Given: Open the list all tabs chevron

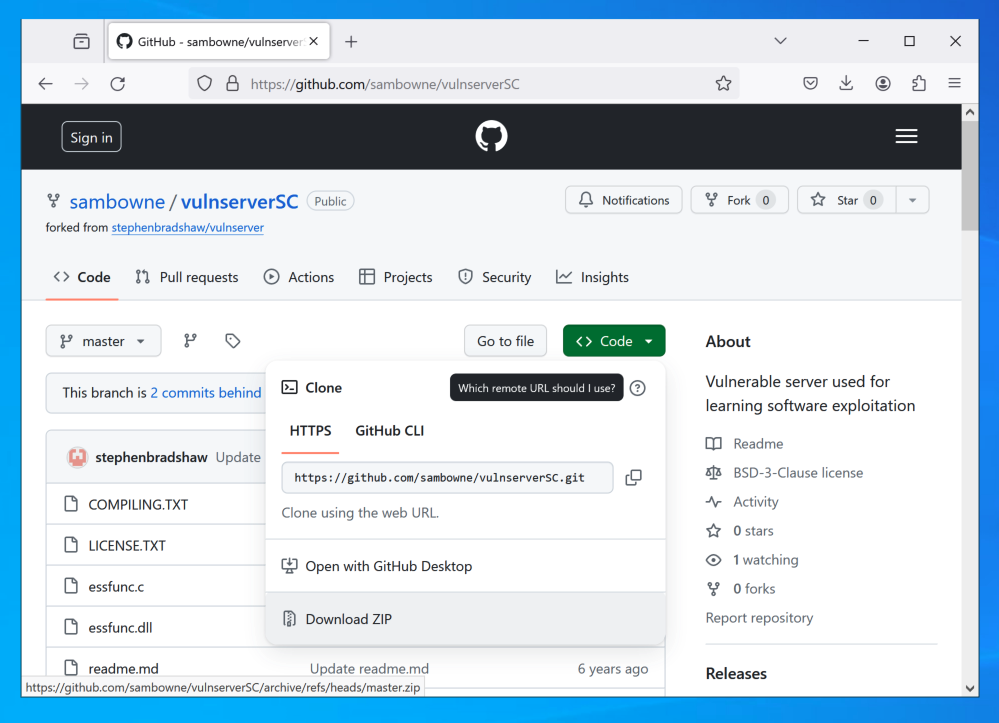Looking at the screenshot, I should click(x=780, y=41).
